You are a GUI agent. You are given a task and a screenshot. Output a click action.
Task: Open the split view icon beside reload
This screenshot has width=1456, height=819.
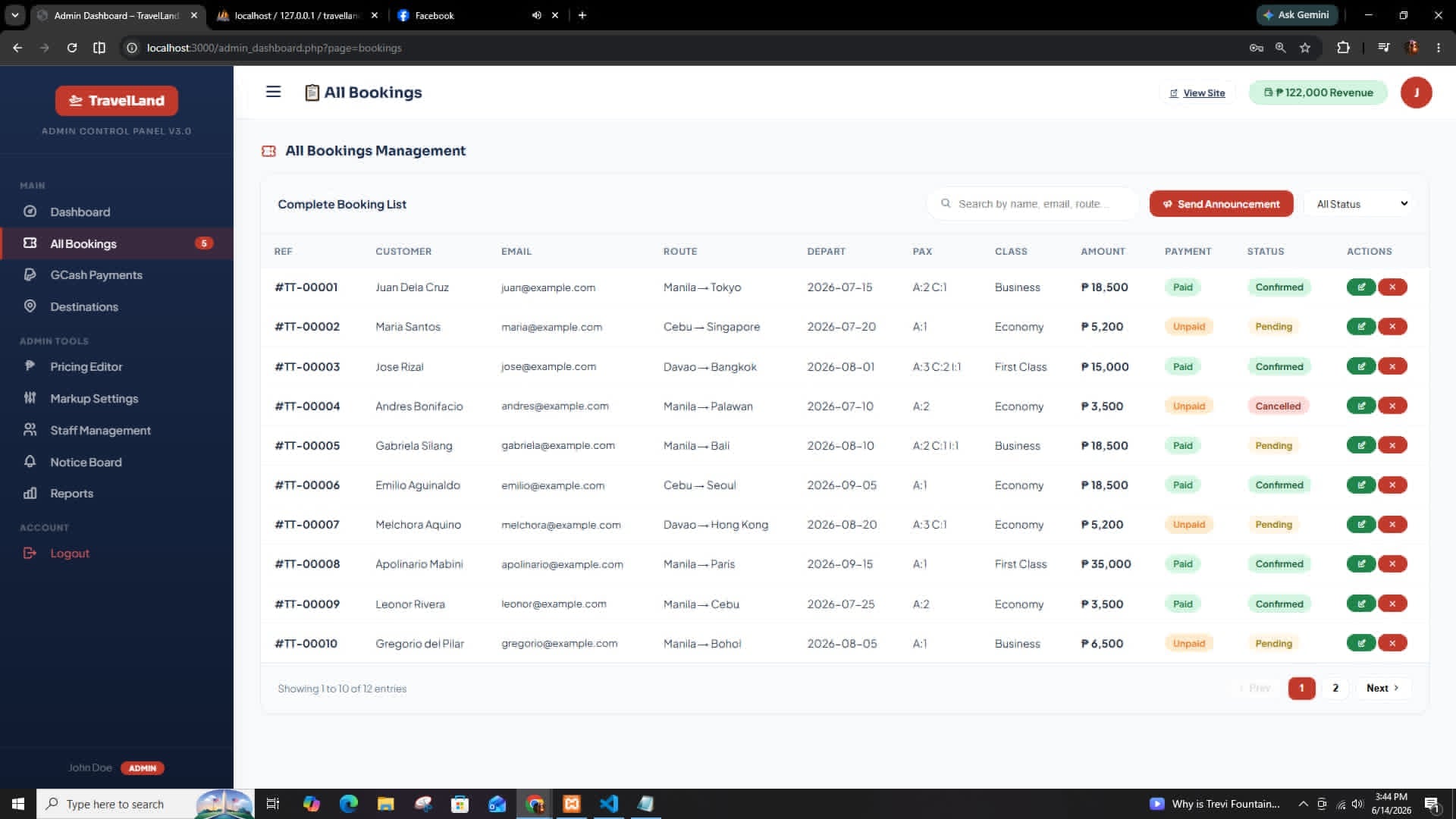pos(99,48)
